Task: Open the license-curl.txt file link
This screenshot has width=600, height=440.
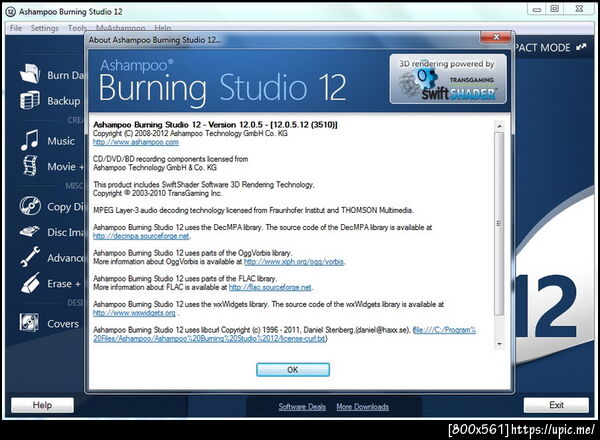Action: tap(284, 334)
